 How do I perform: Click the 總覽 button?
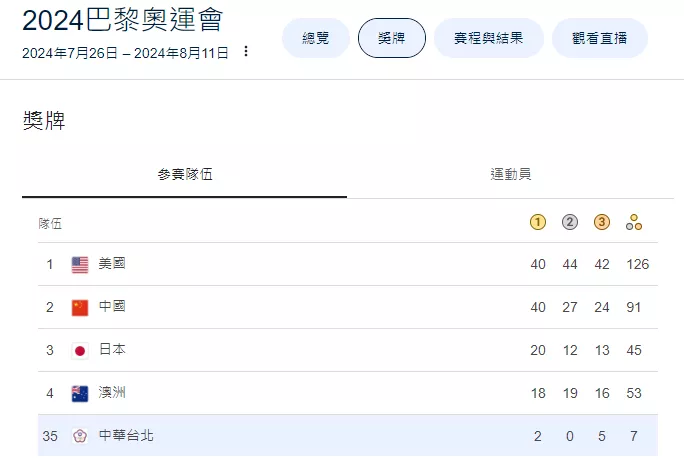[x=315, y=38]
